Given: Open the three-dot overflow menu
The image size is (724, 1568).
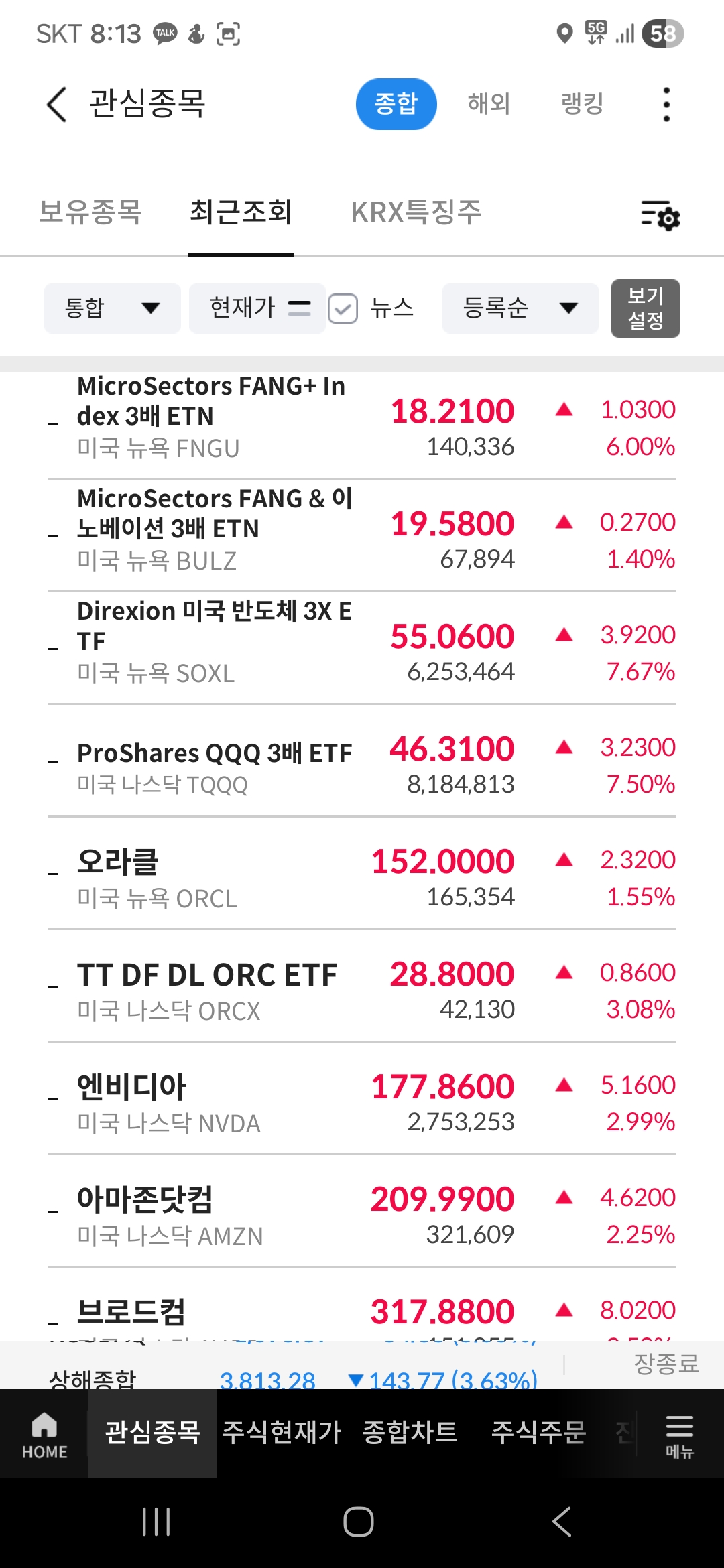Looking at the screenshot, I should pyautogui.click(x=666, y=105).
